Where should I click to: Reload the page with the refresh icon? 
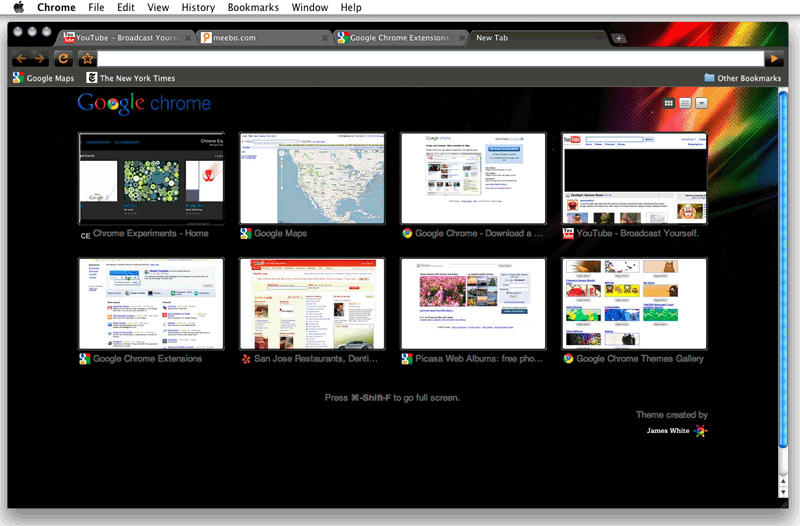pos(63,59)
